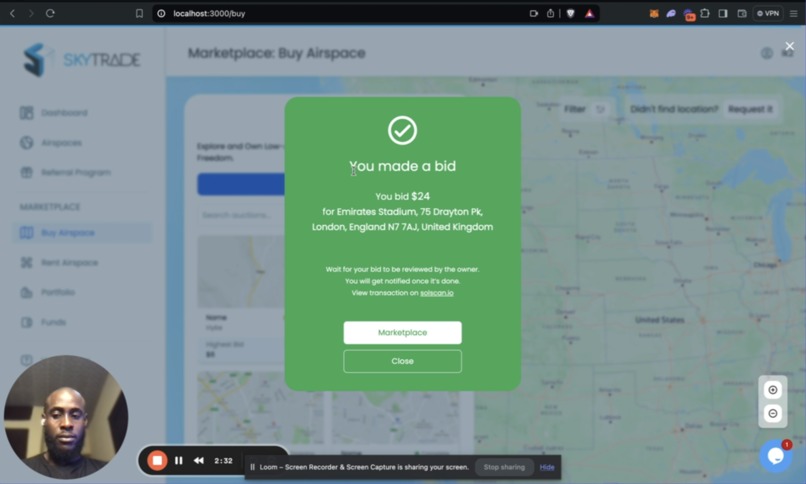This screenshot has height=484, width=806.
Task: Open the extensions puzzle icon
Action: 705,13
